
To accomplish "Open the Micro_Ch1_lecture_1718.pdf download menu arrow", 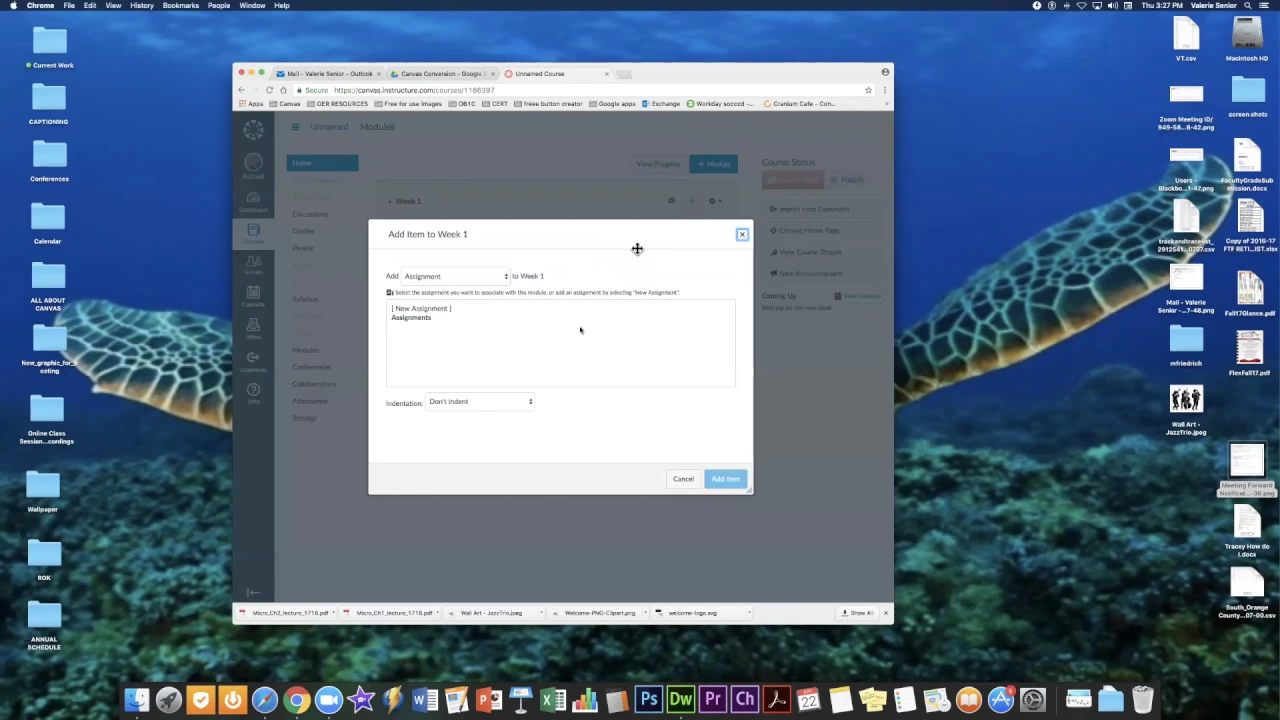I will point(438,613).
